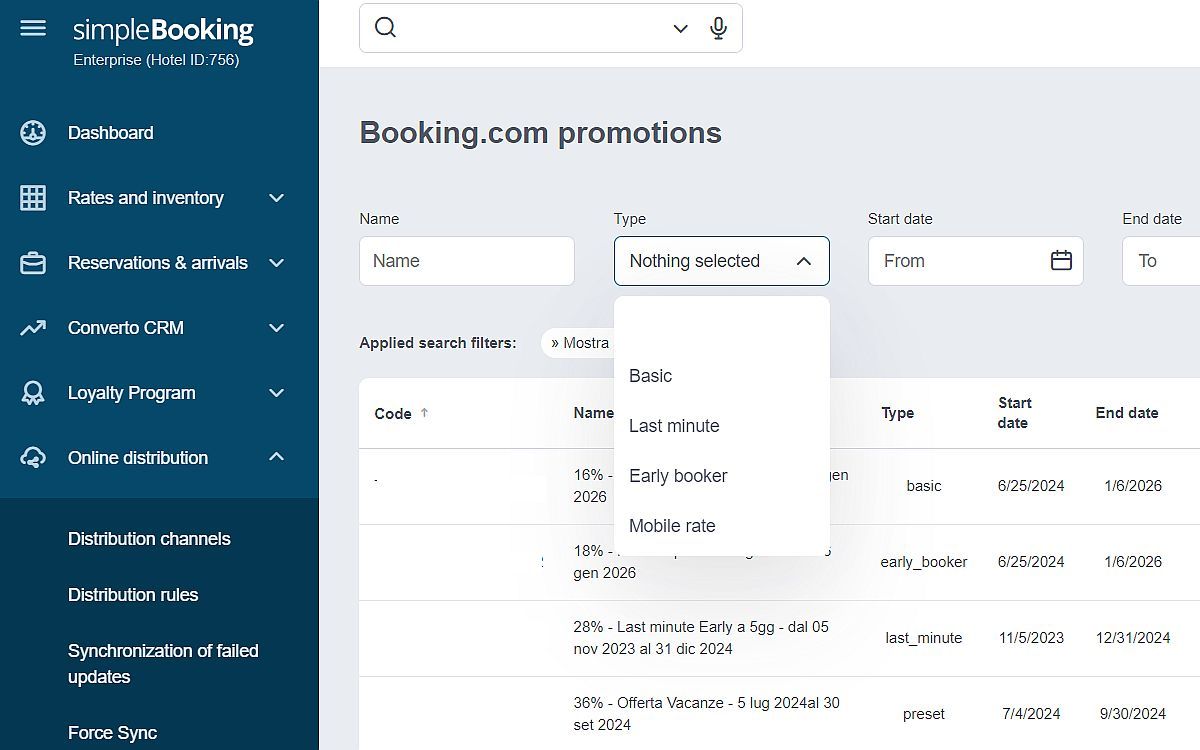Collapse the Online distribution section
The image size is (1200, 750).
pyautogui.click(x=277, y=458)
